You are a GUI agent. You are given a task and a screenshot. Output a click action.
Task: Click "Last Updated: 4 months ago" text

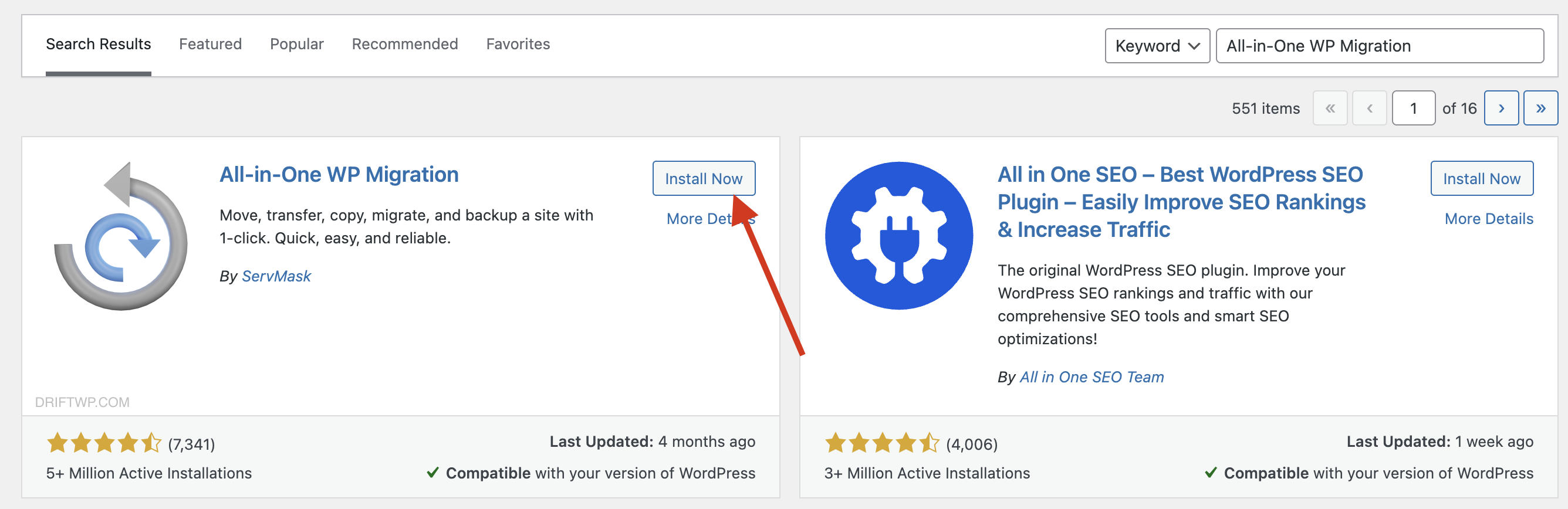point(653,442)
